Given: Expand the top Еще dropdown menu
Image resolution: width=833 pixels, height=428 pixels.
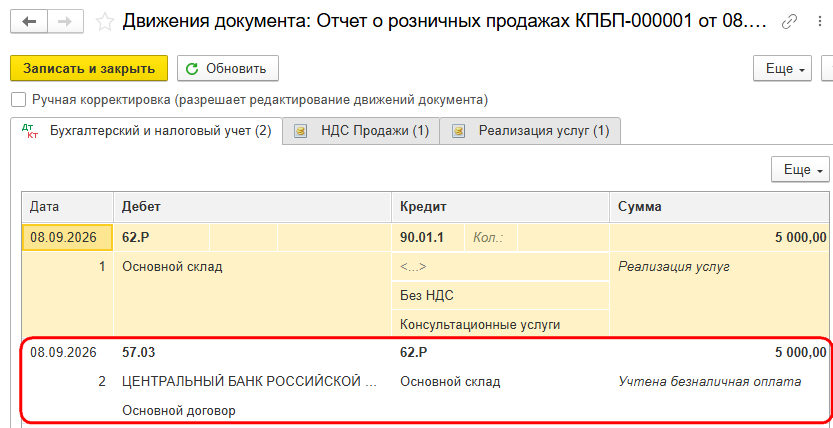Looking at the screenshot, I should pyautogui.click(x=782, y=69).
